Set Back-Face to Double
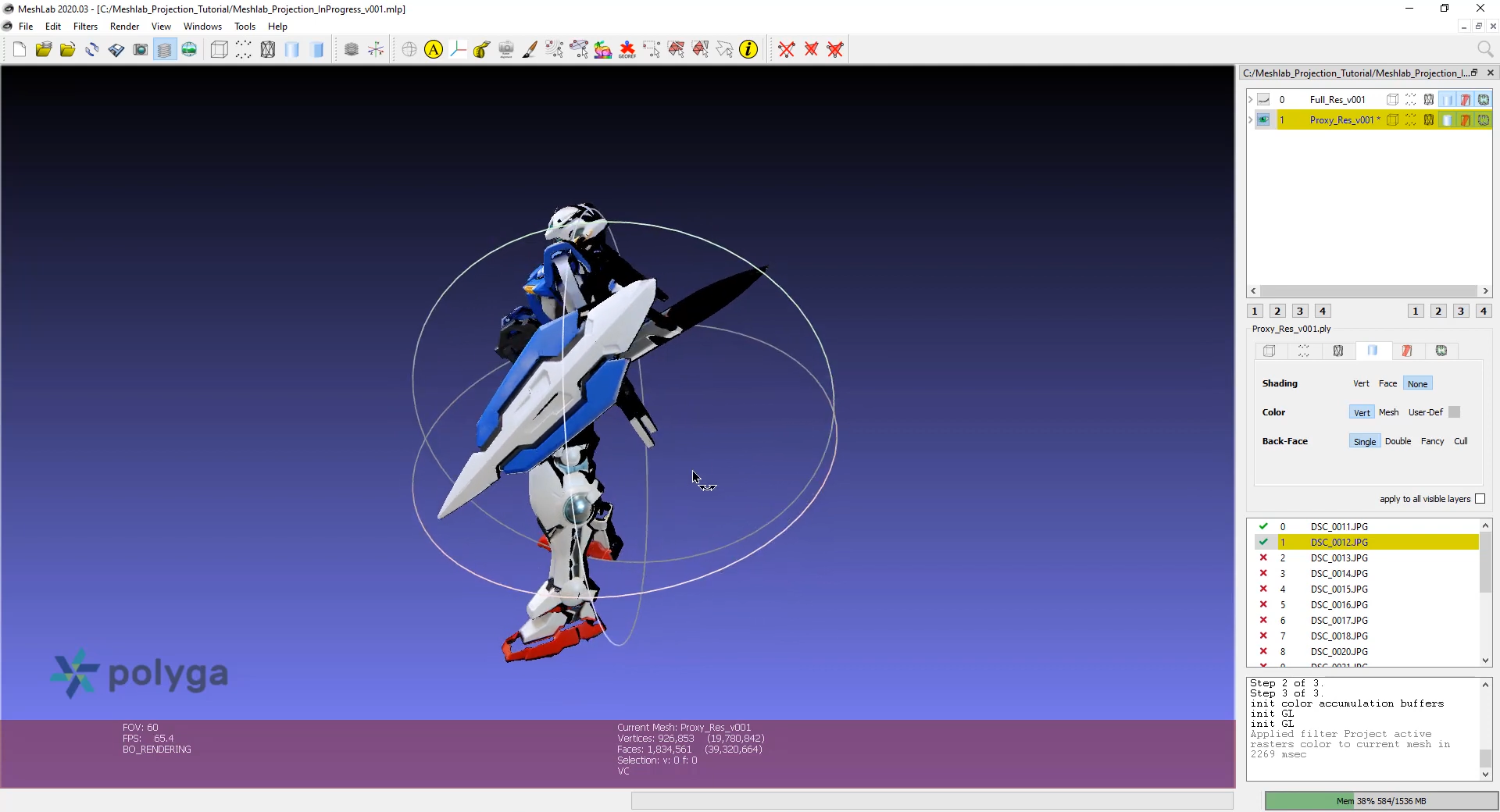The width and height of the screenshot is (1500, 812). [x=1398, y=442]
